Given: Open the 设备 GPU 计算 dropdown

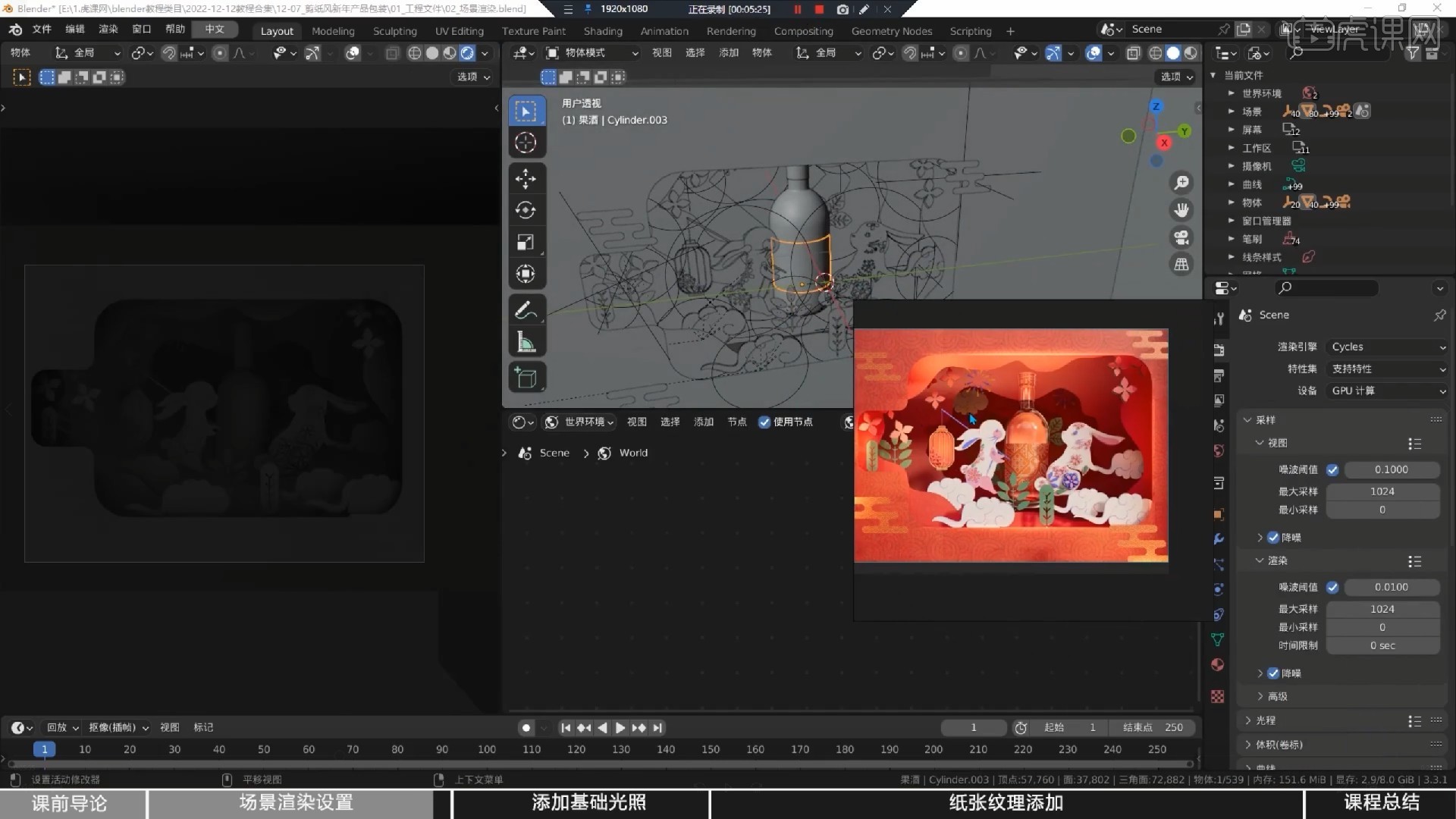Looking at the screenshot, I should (1388, 391).
